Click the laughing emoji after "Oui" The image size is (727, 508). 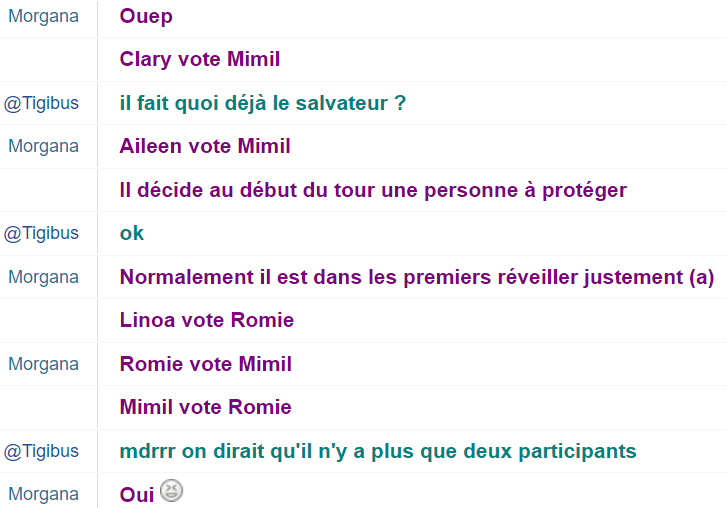click(172, 492)
